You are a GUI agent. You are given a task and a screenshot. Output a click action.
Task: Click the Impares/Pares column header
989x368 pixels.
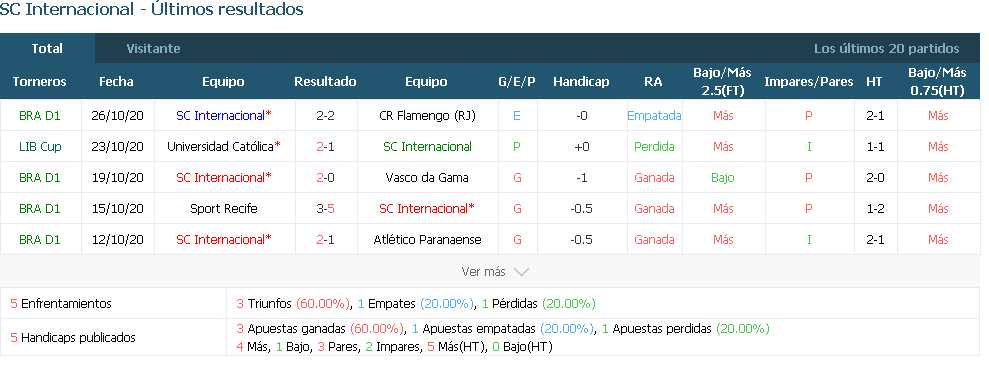[x=809, y=81]
